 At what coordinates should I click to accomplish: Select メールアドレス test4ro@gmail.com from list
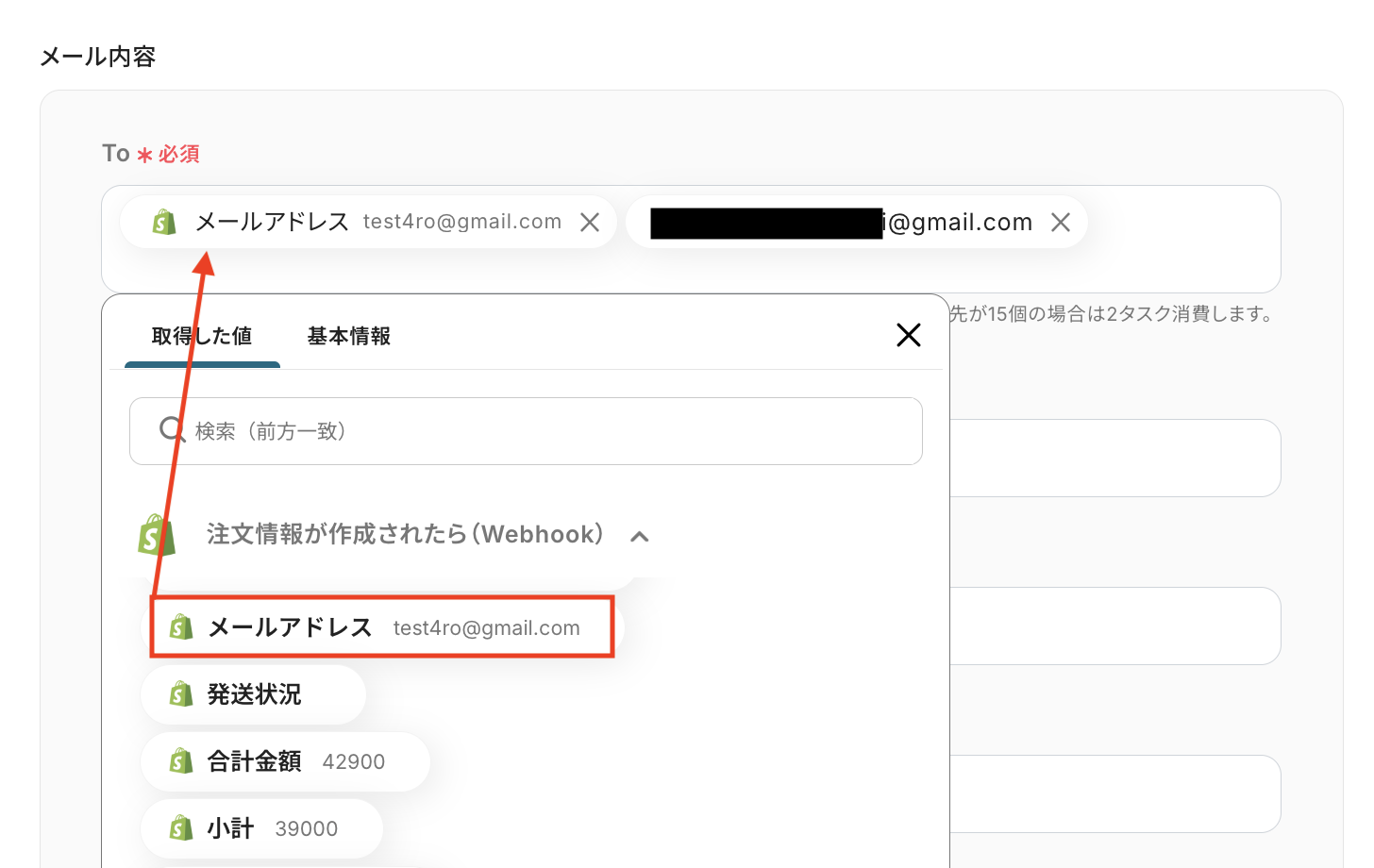382,627
